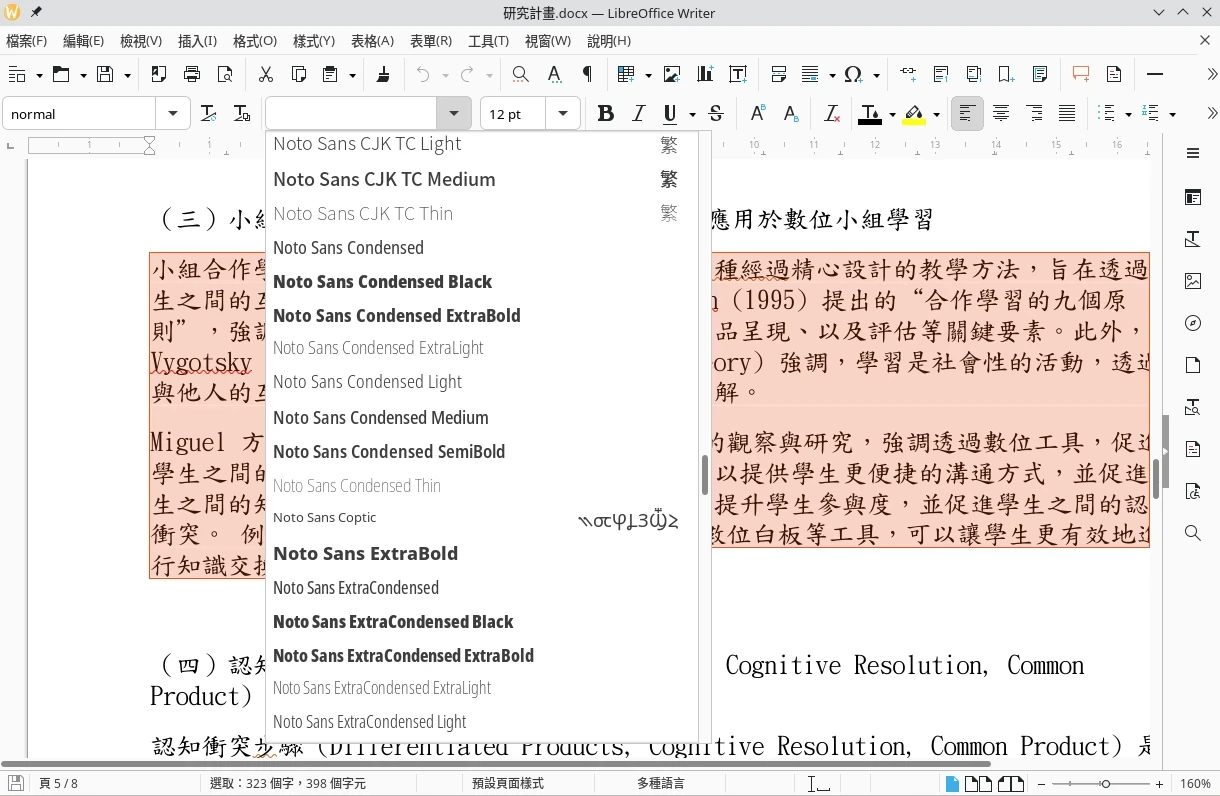Viewport: 1220px width, 796px height.
Task: Expand the font size dropdown
Action: [563, 114]
